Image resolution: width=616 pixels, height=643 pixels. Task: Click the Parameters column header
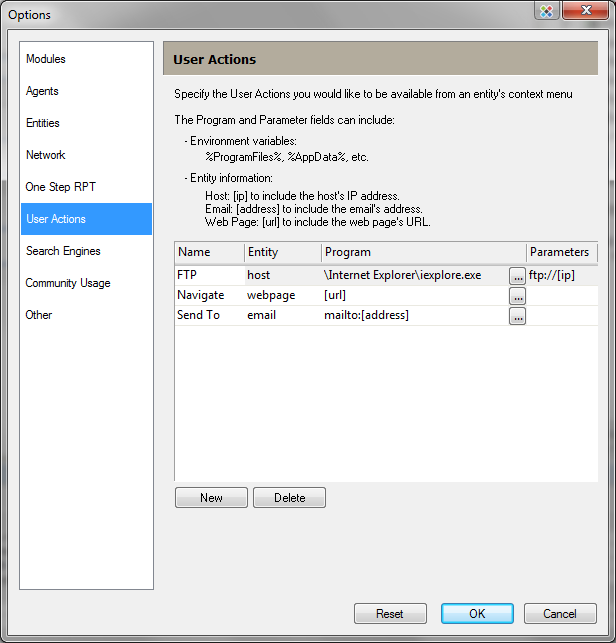[562, 252]
